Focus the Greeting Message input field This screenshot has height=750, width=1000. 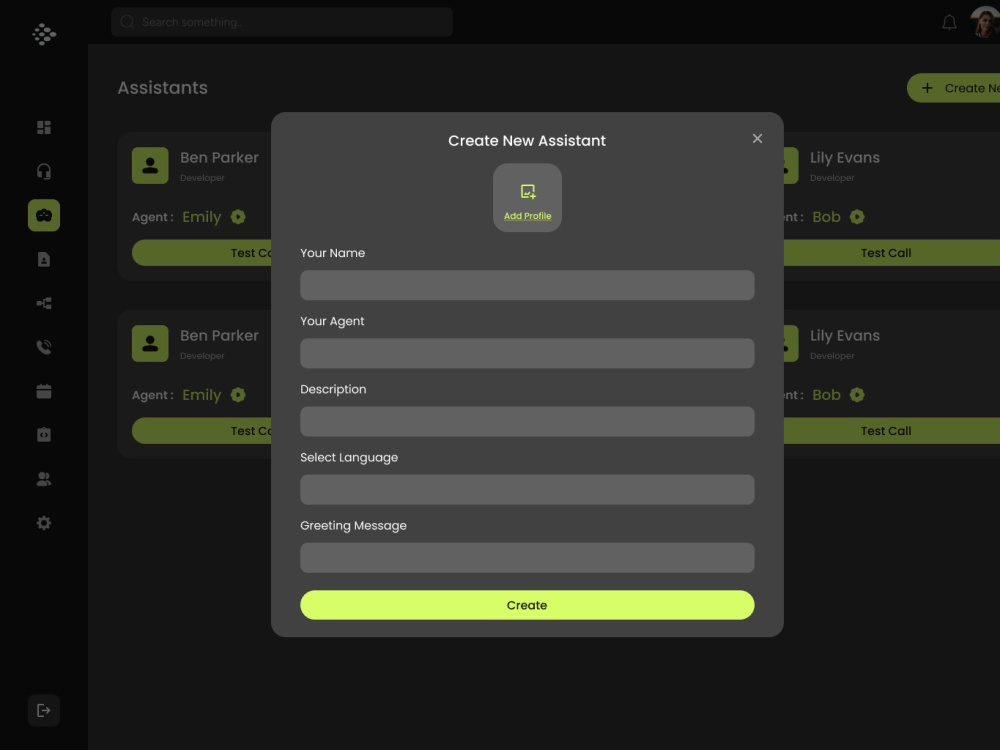(x=527, y=558)
